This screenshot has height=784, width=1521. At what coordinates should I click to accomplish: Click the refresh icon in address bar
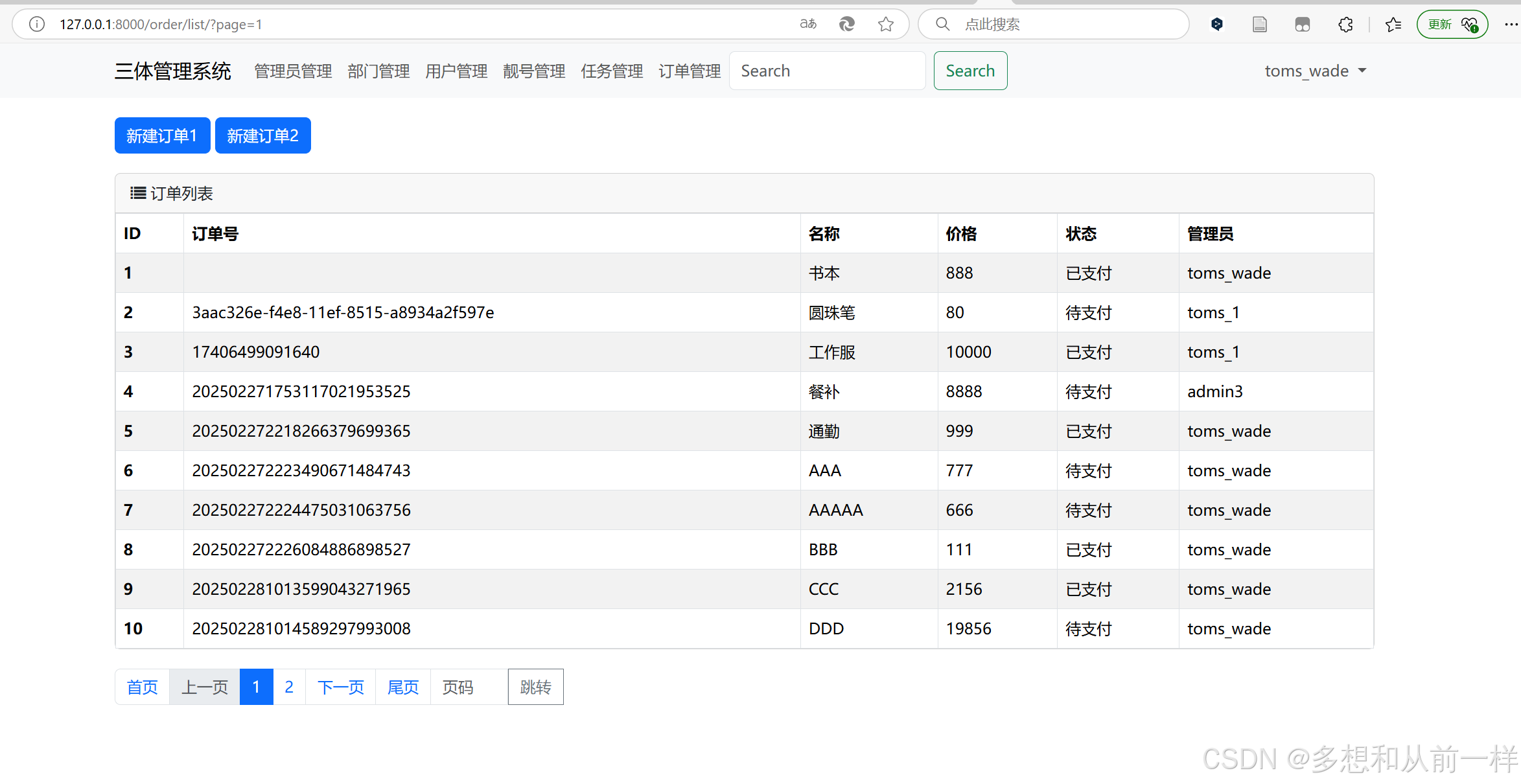846,25
